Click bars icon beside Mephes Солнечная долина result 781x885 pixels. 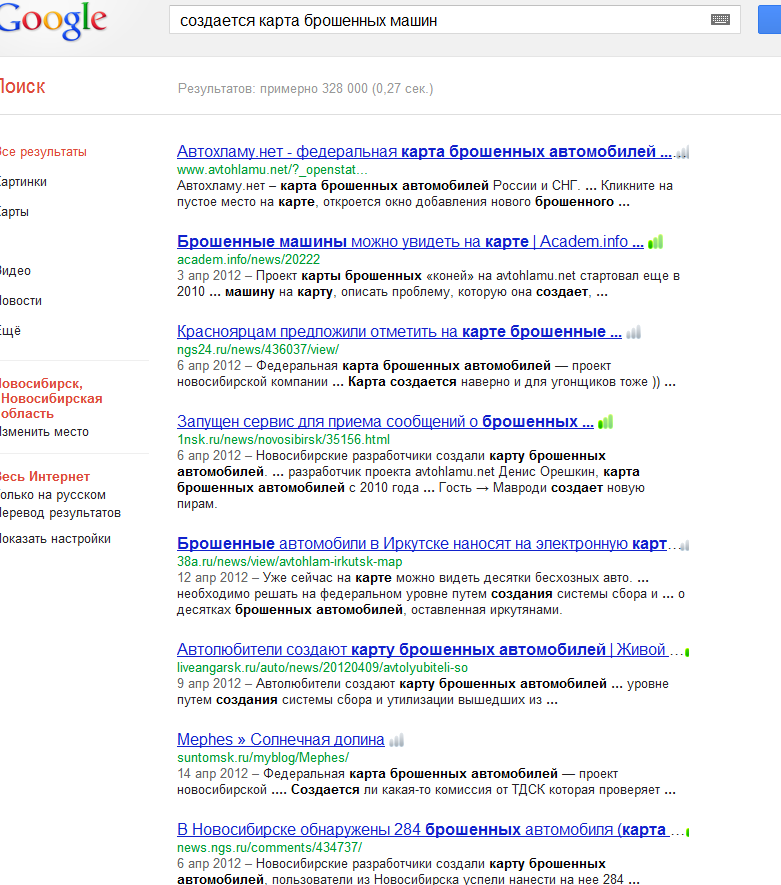(x=397, y=740)
